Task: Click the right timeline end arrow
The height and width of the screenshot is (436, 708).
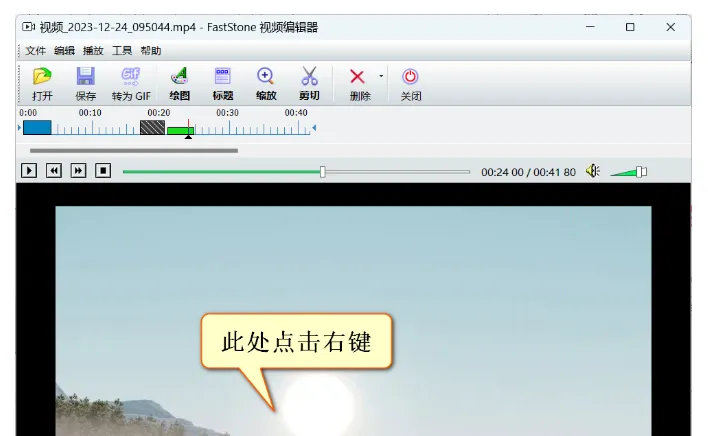Action: coord(314,128)
